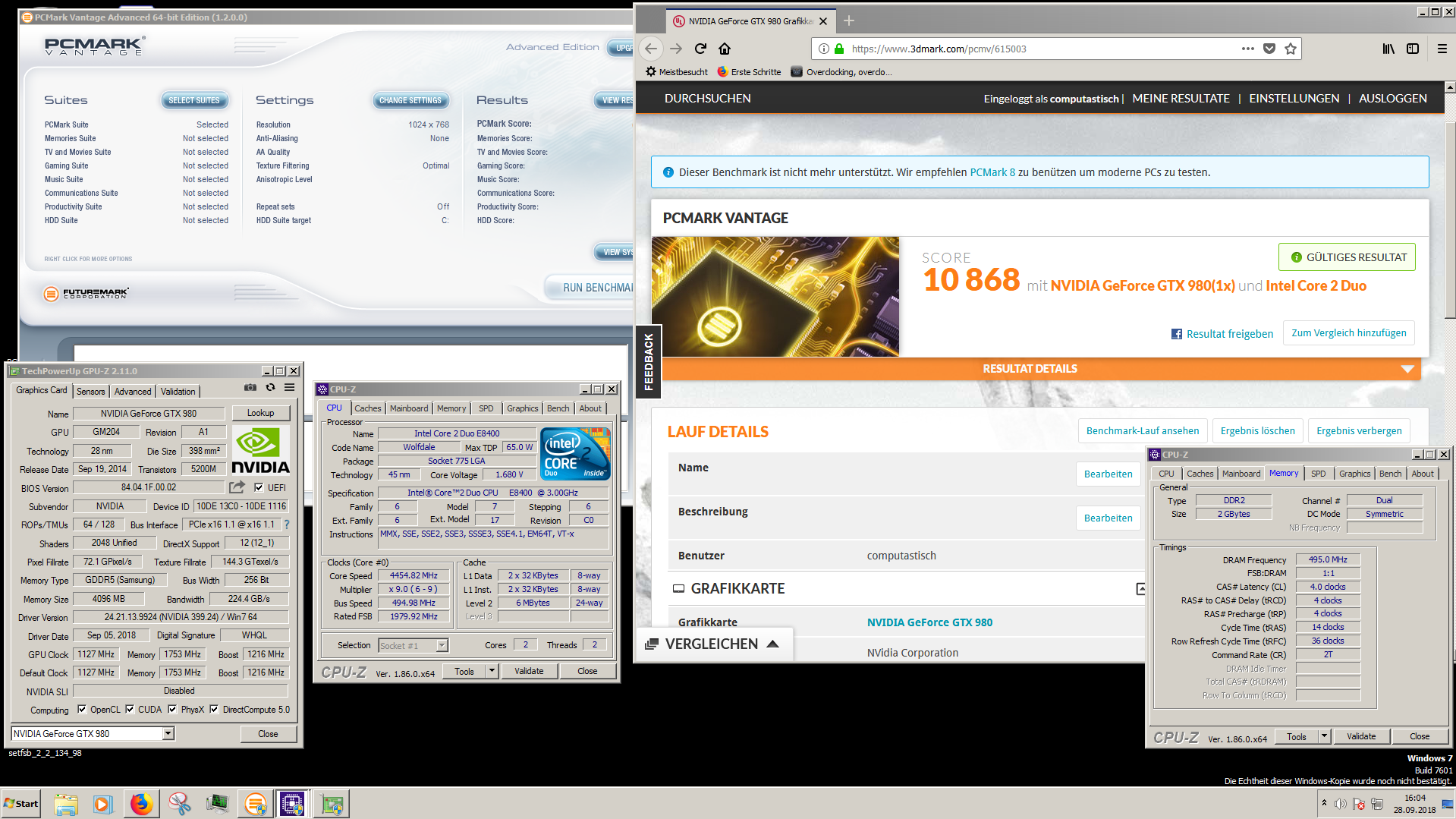
Task: Open the Validation tab in GPU-Z
Action: pyautogui.click(x=178, y=392)
